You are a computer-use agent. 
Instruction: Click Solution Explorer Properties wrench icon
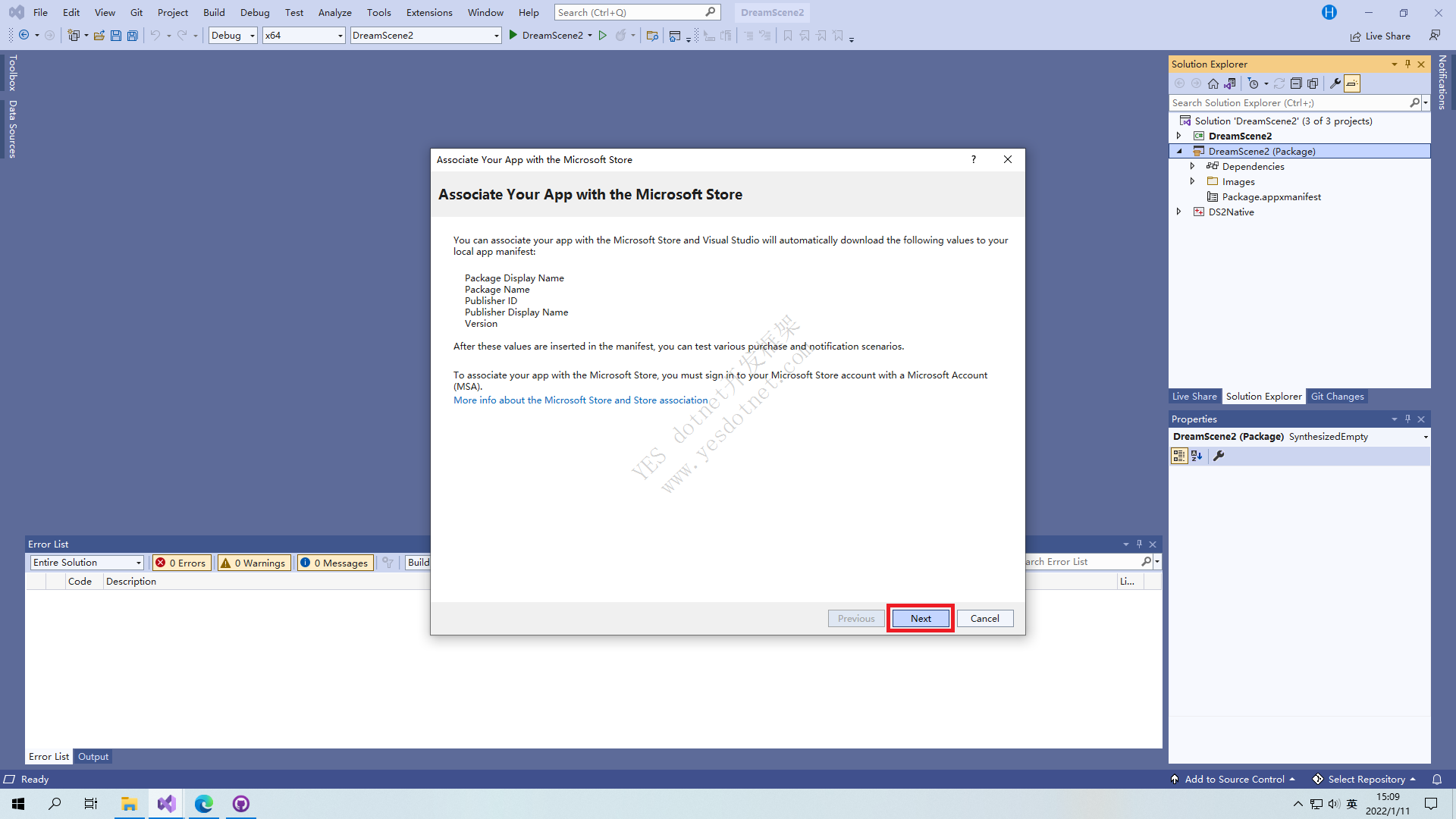[x=1335, y=83]
